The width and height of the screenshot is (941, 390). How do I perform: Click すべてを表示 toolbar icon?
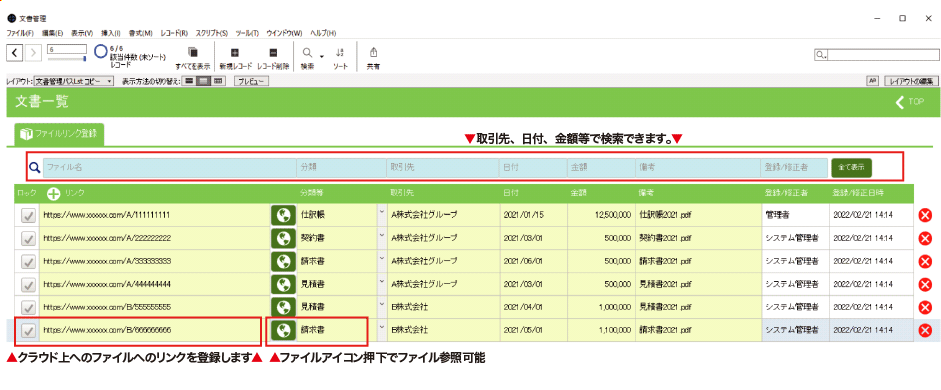coord(193,53)
